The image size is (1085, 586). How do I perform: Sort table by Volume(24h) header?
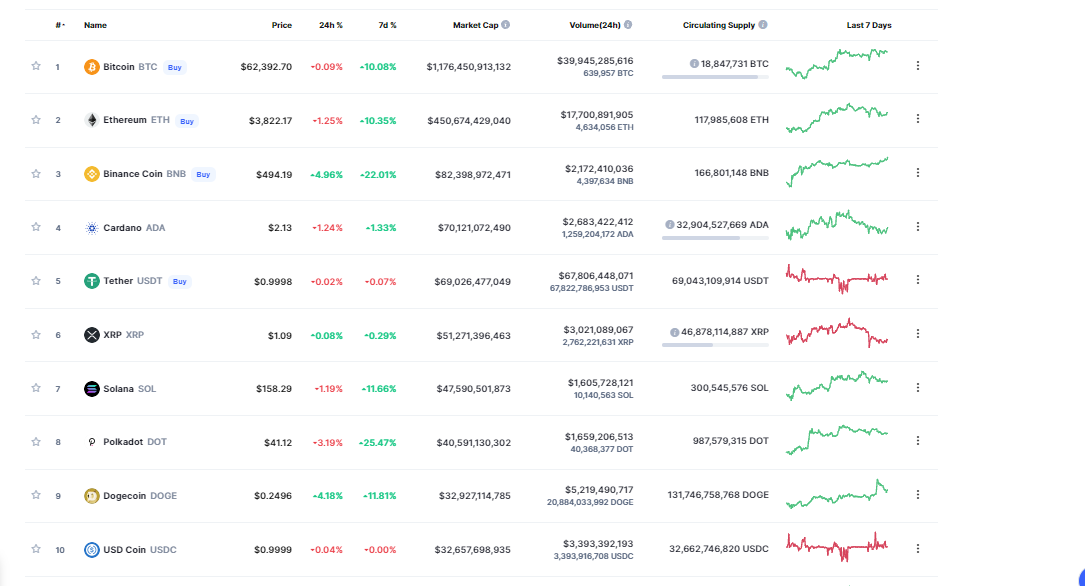[595, 25]
